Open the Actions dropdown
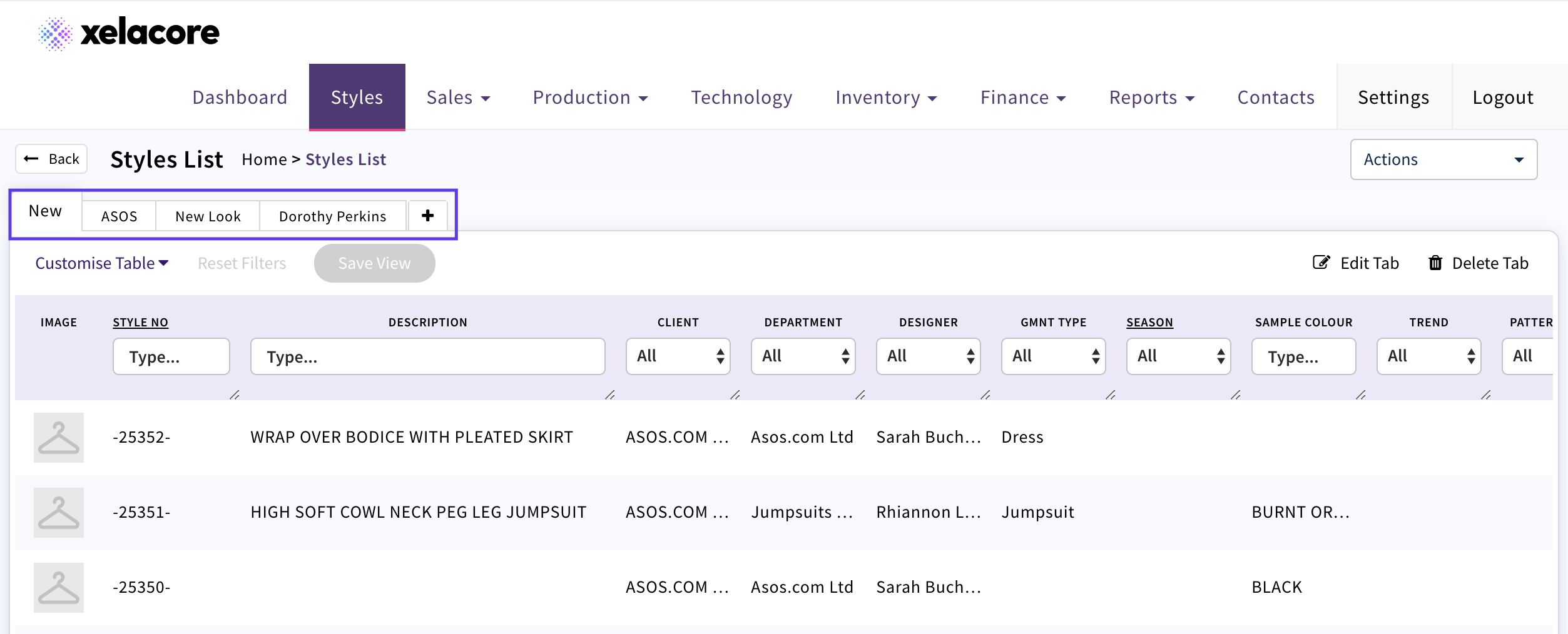Viewport: 1568px width, 634px height. (x=1443, y=159)
